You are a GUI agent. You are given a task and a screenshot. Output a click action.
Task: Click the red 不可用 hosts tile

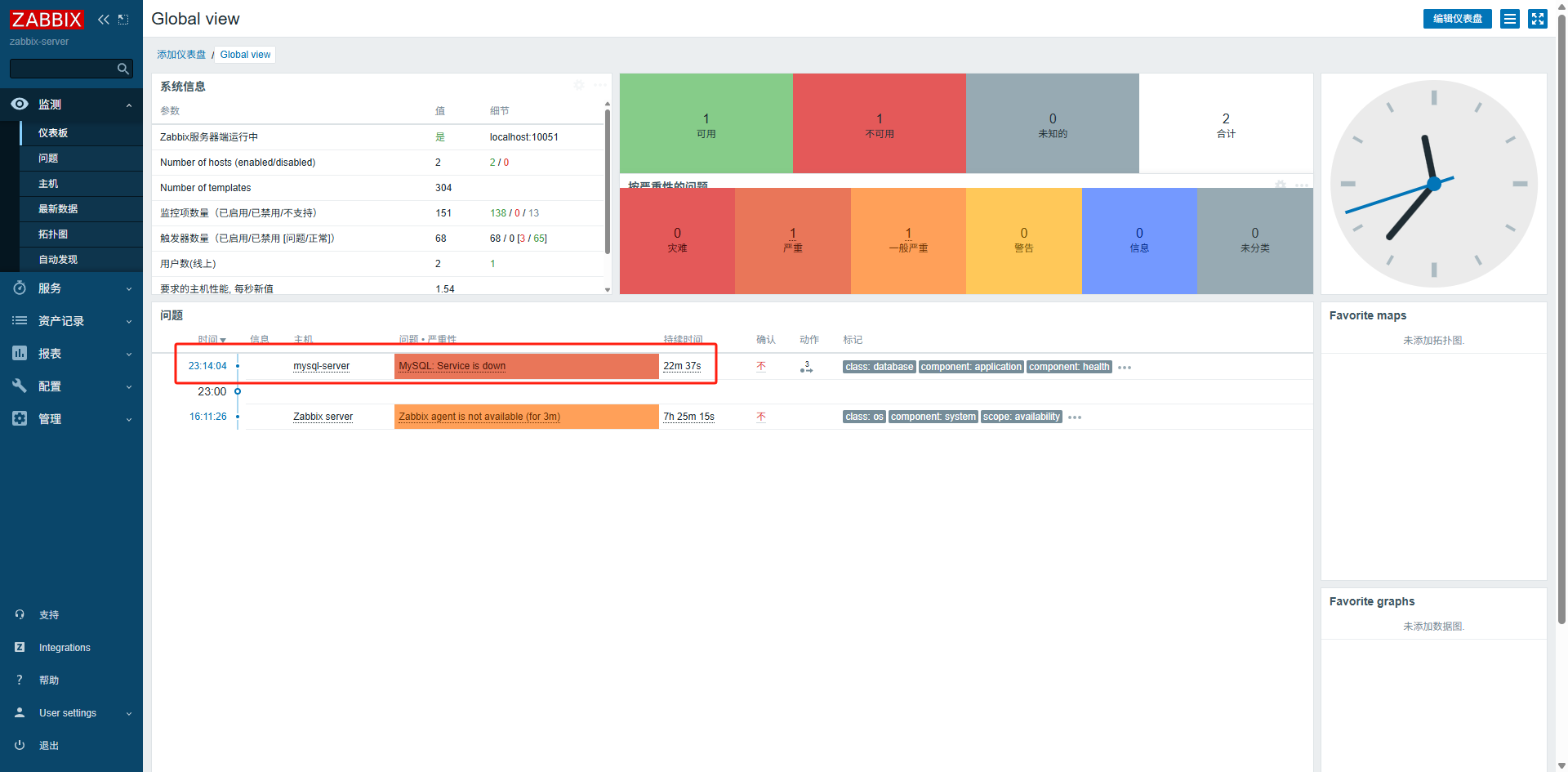point(880,123)
